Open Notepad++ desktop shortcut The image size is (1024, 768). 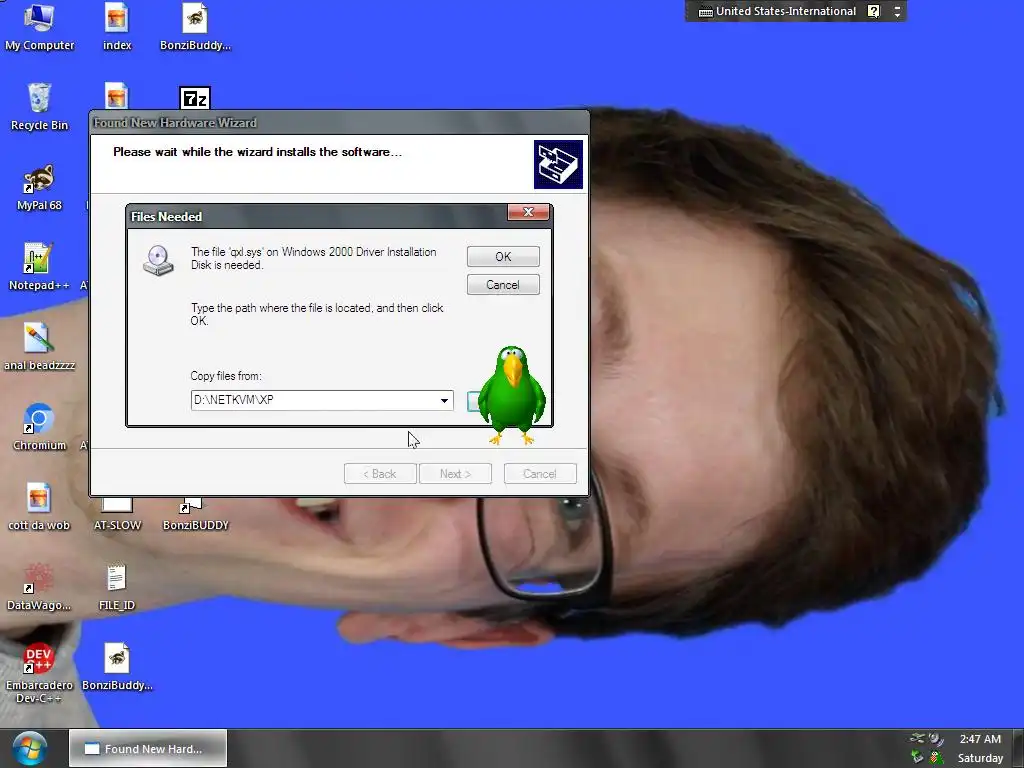[x=39, y=267]
